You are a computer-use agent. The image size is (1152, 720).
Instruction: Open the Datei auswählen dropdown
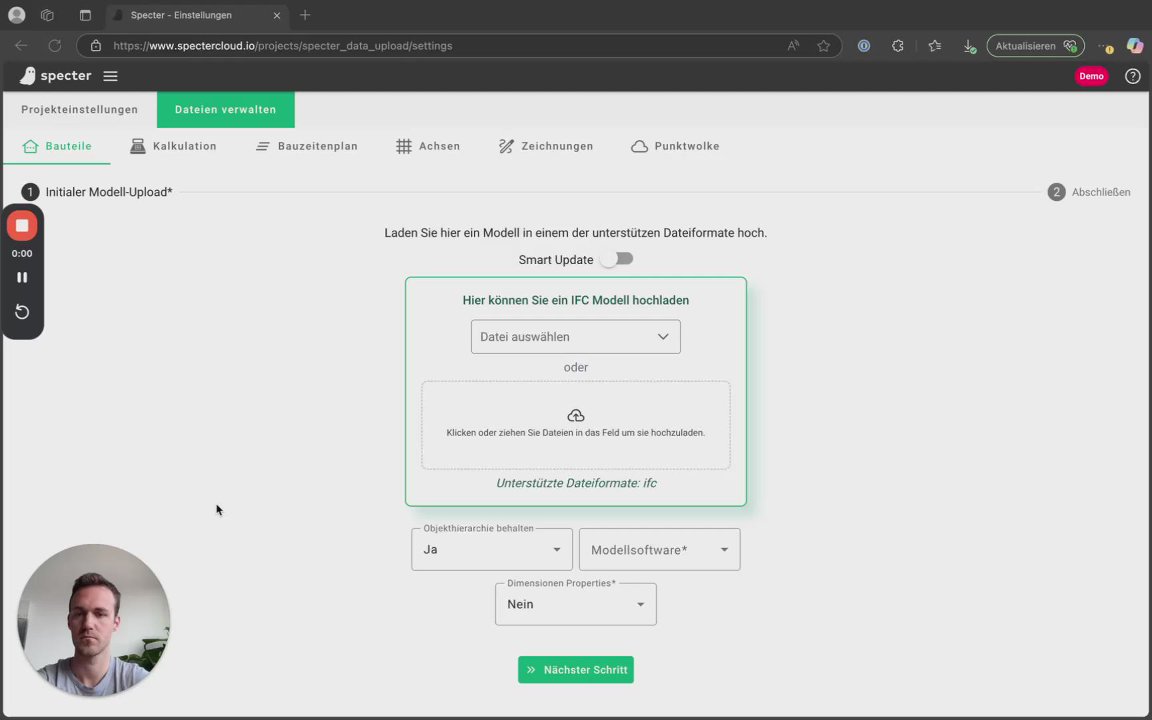tap(575, 336)
